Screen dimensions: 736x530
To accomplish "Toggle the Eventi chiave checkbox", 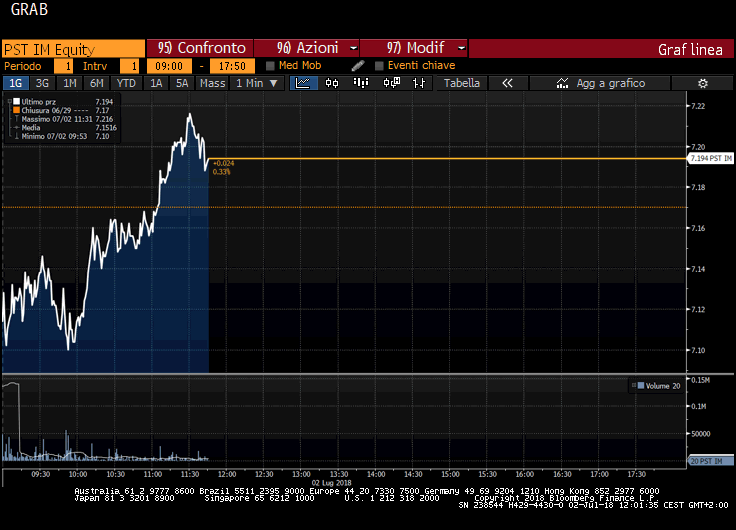I will tap(379, 66).
